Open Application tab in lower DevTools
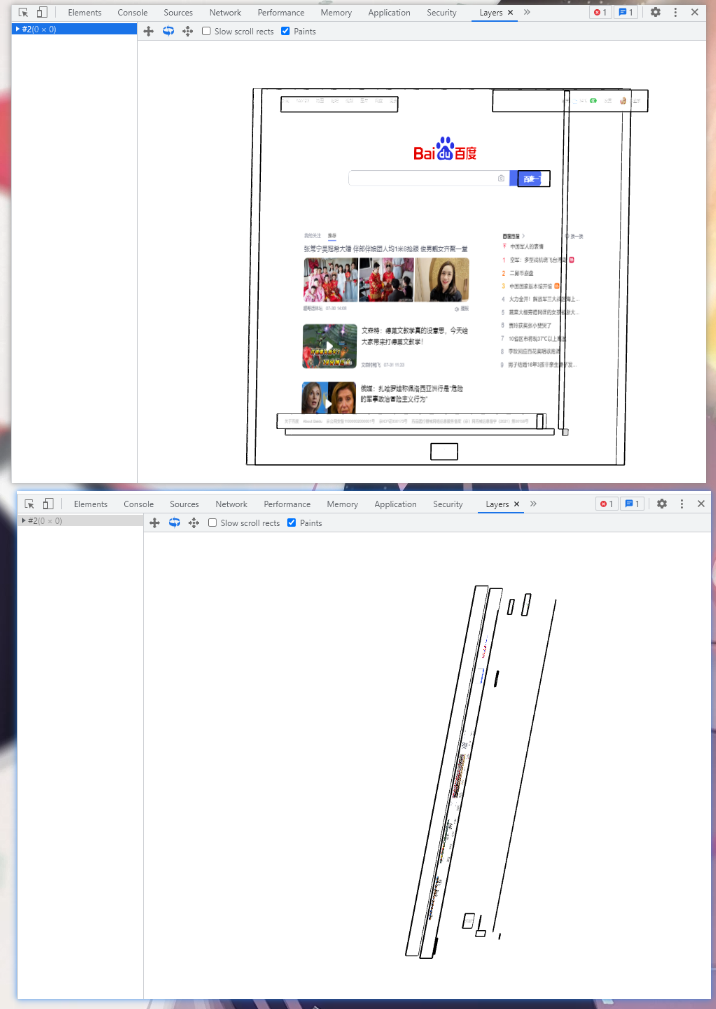The width and height of the screenshot is (716, 1009). (396, 504)
